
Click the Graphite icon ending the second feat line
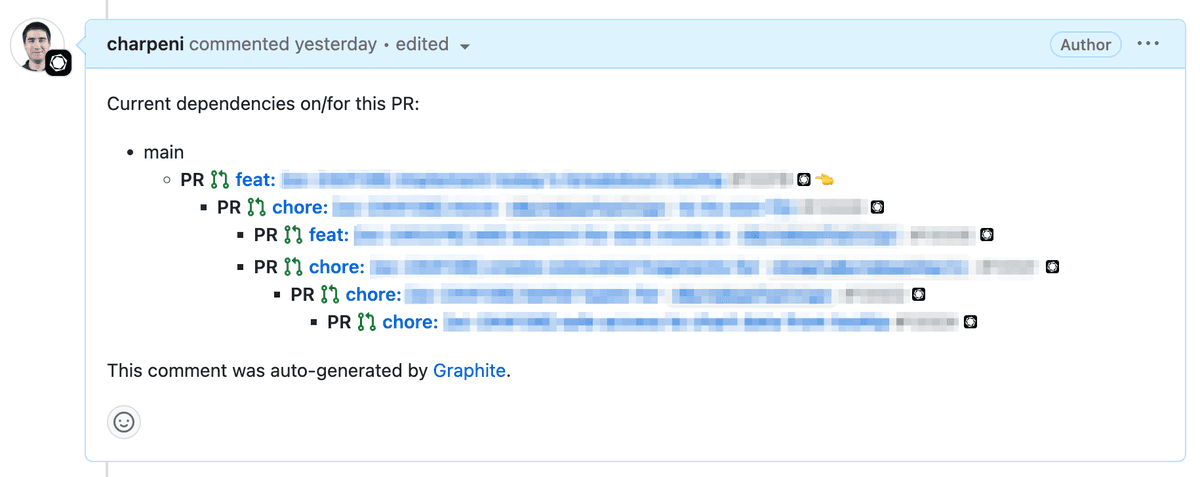986,235
